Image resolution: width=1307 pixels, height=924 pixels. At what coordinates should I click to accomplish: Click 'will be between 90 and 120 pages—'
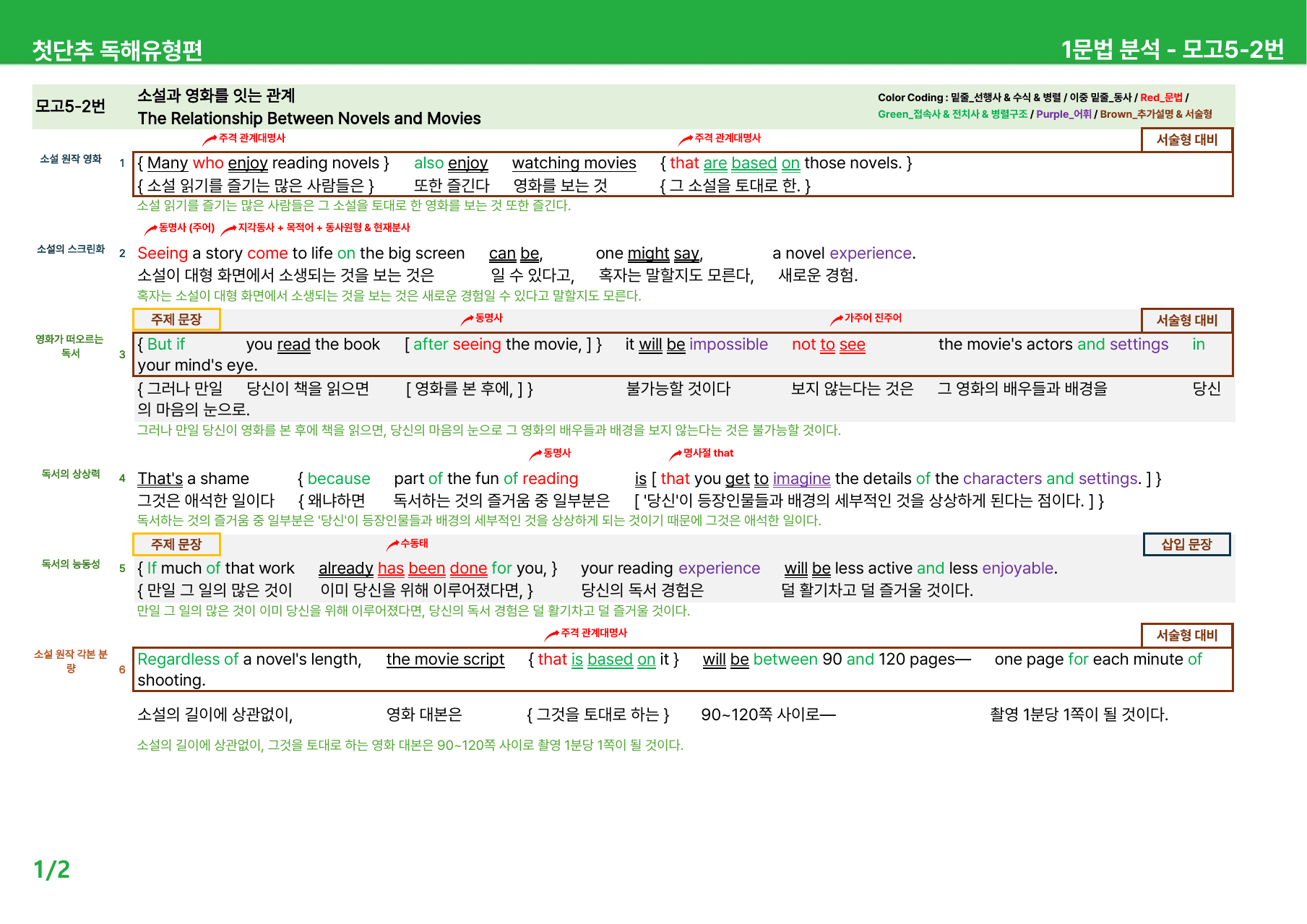click(837, 660)
